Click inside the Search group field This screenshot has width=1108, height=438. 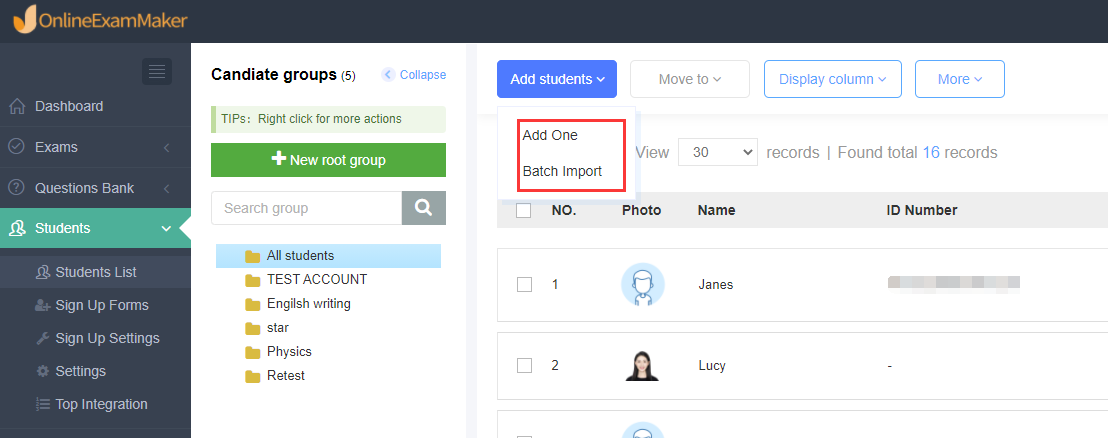click(x=307, y=208)
